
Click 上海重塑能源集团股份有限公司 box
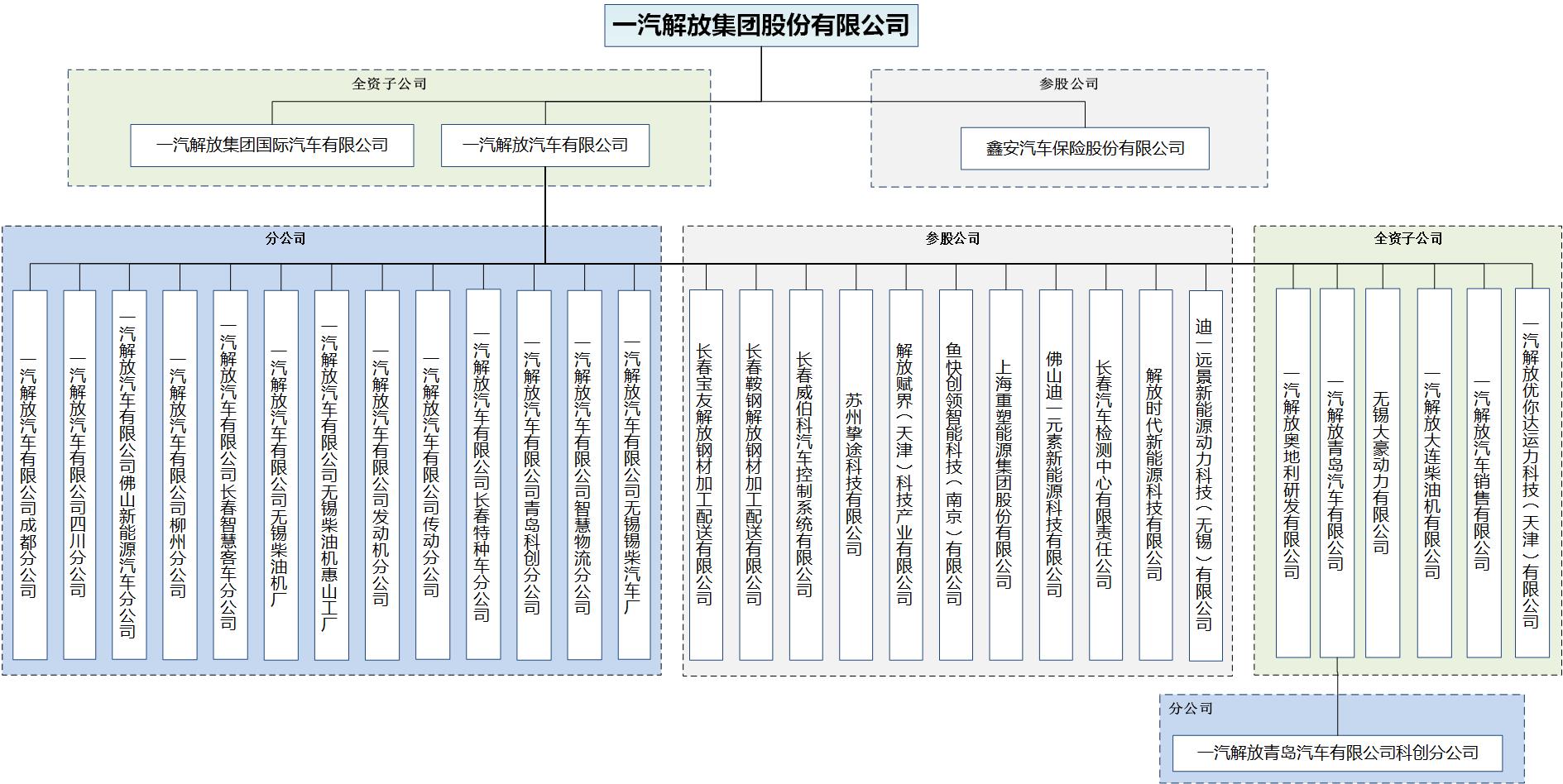click(x=1005, y=475)
